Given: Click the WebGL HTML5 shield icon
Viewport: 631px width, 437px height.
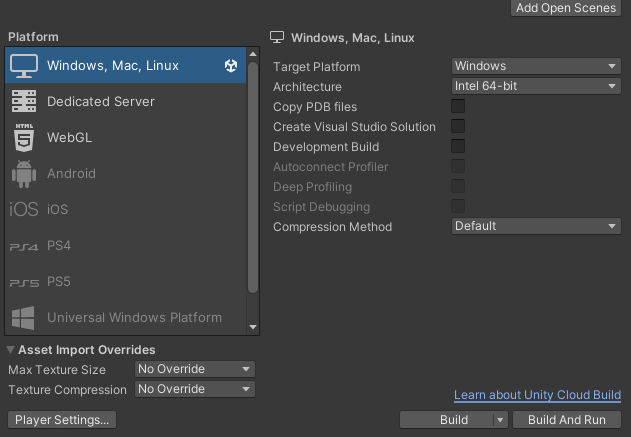Looking at the screenshot, I should (24, 137).
